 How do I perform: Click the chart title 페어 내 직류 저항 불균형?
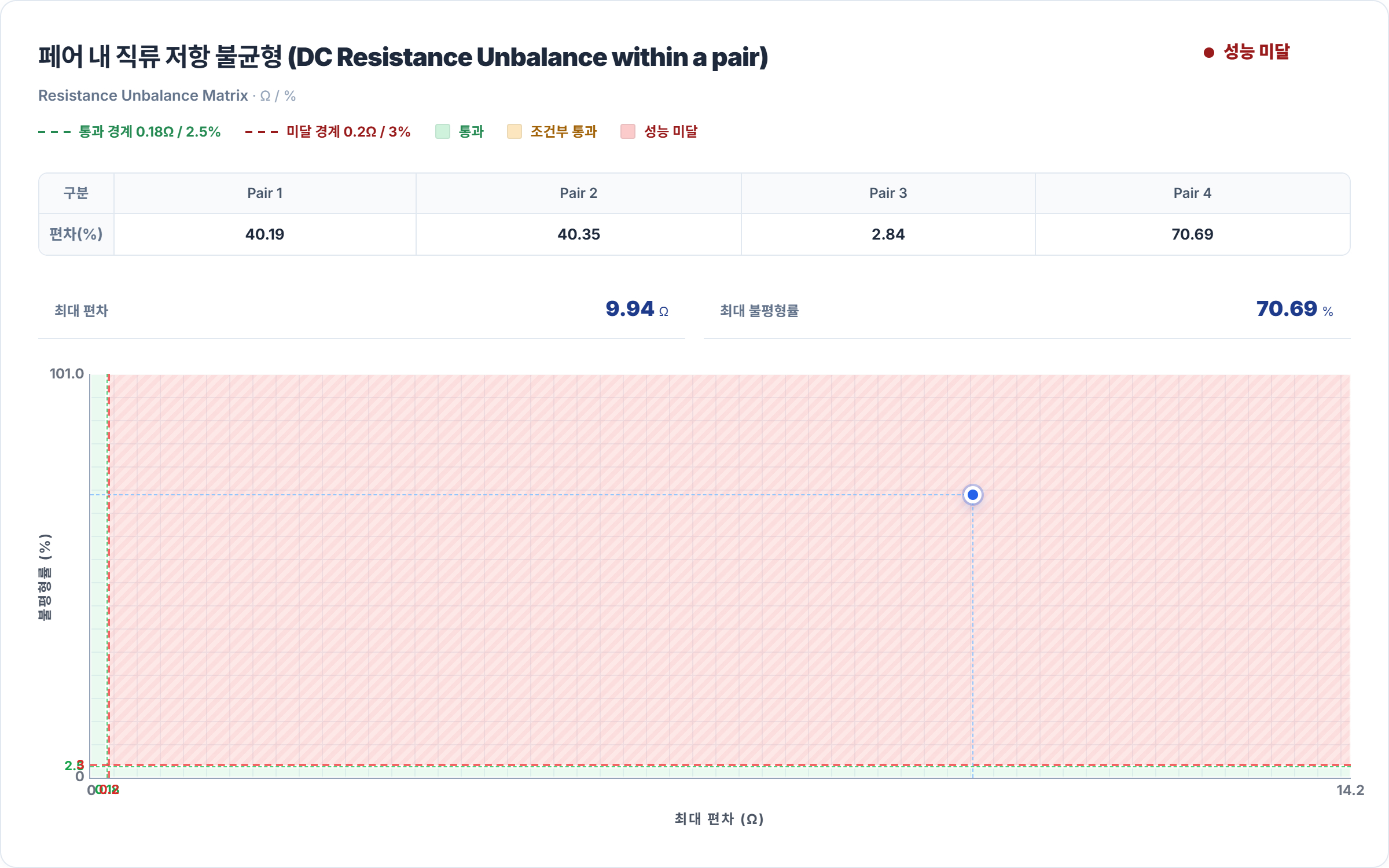pos(403,57)
